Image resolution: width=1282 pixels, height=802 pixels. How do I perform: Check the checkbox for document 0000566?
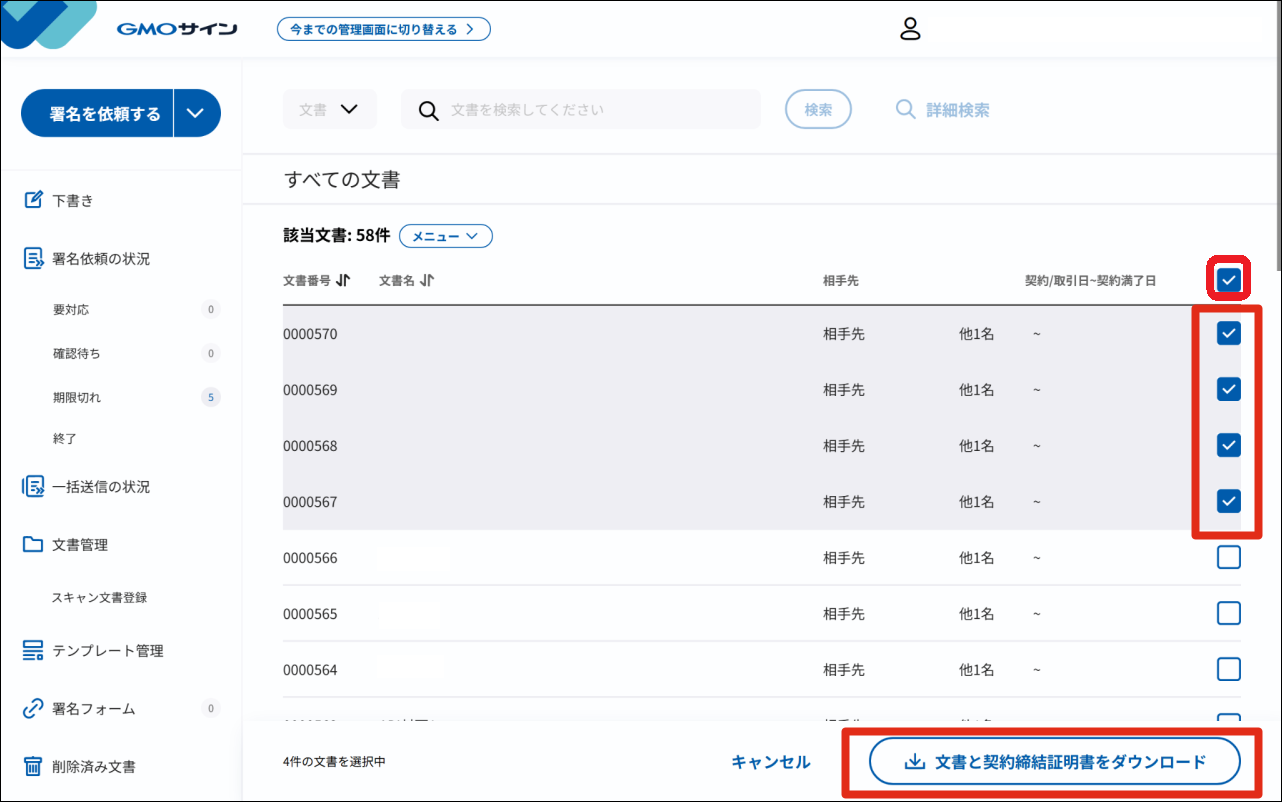click(x=1229, y=557)
